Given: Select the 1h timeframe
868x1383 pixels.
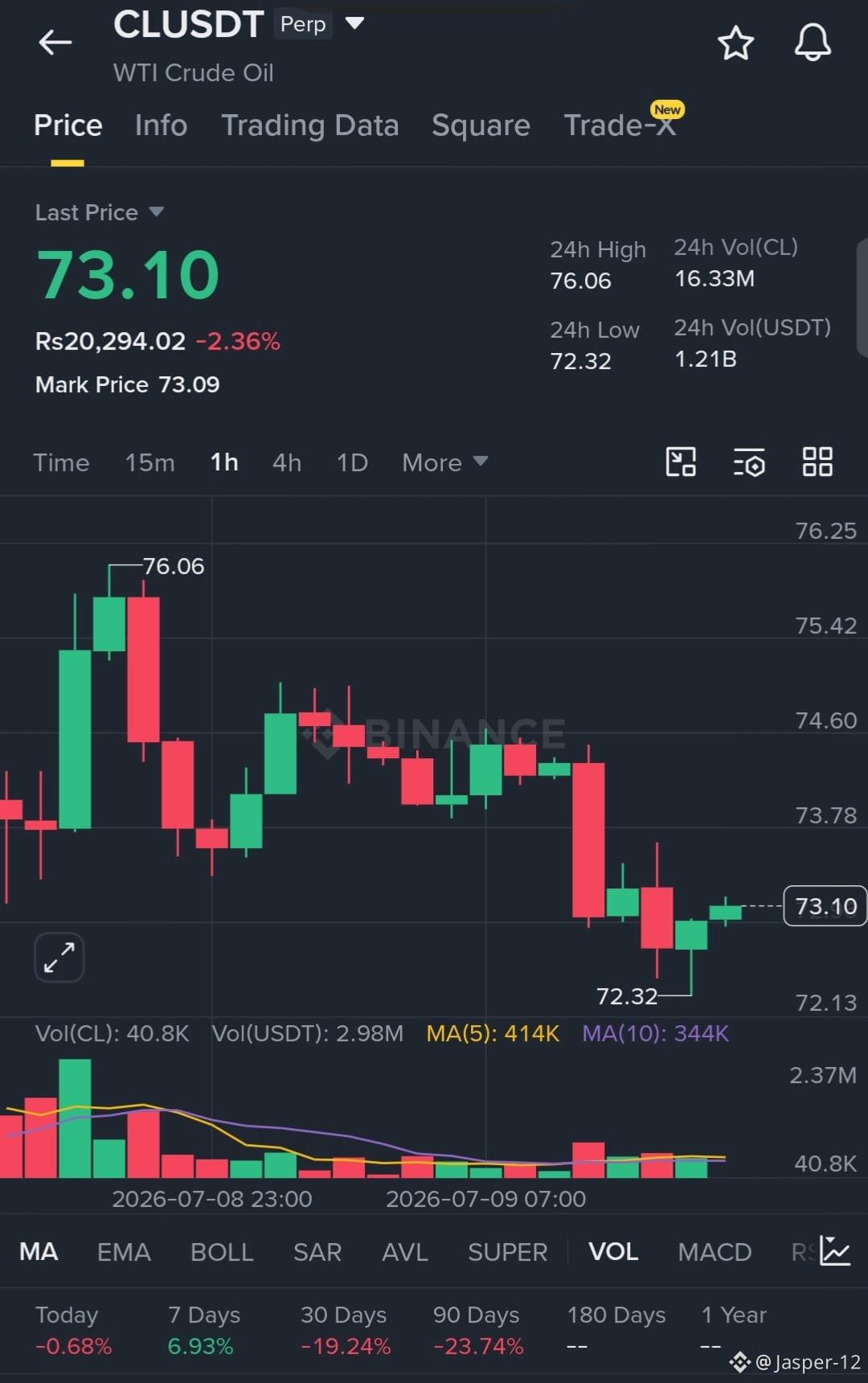Looking at the screenshot, I should [x=224, y=462].
